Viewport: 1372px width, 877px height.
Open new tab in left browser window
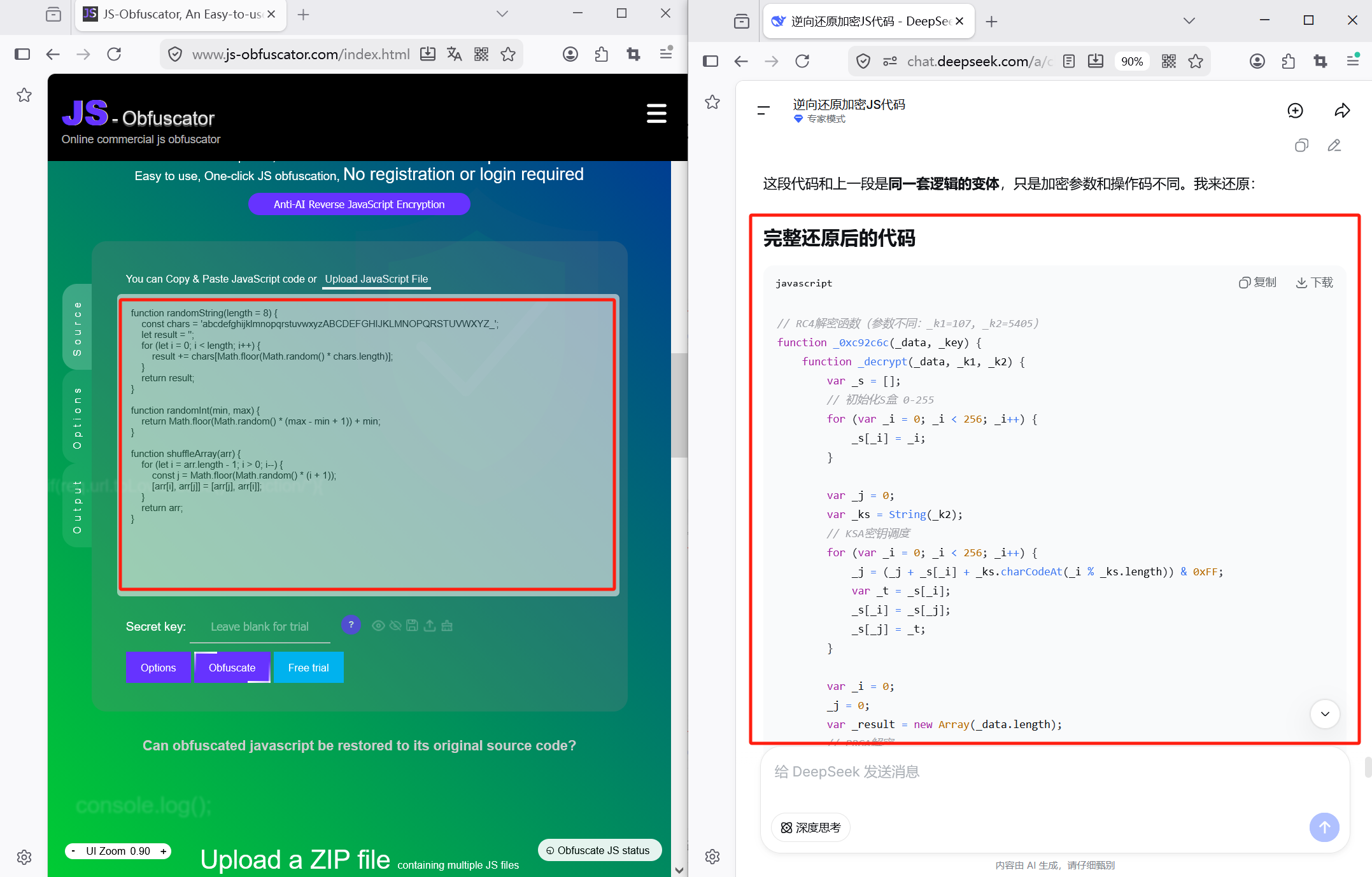[304, 14]
